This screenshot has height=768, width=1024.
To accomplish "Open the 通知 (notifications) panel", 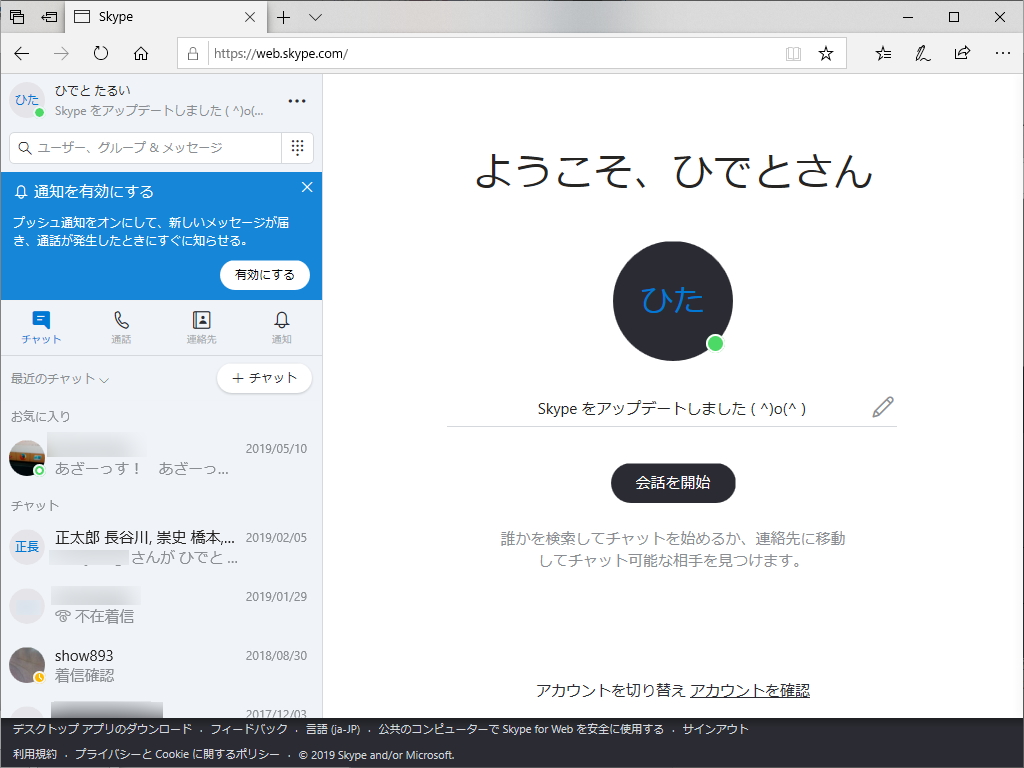I will 281,327.
